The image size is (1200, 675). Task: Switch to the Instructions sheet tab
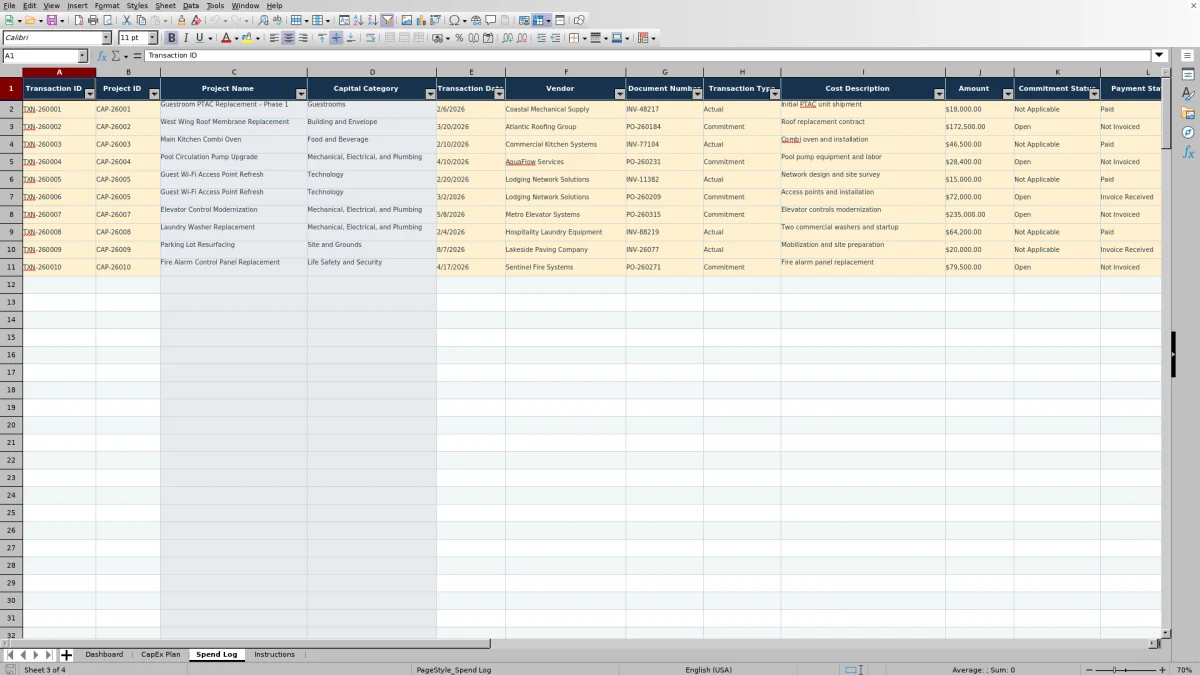pyautogui.click(x=274, y=654)
